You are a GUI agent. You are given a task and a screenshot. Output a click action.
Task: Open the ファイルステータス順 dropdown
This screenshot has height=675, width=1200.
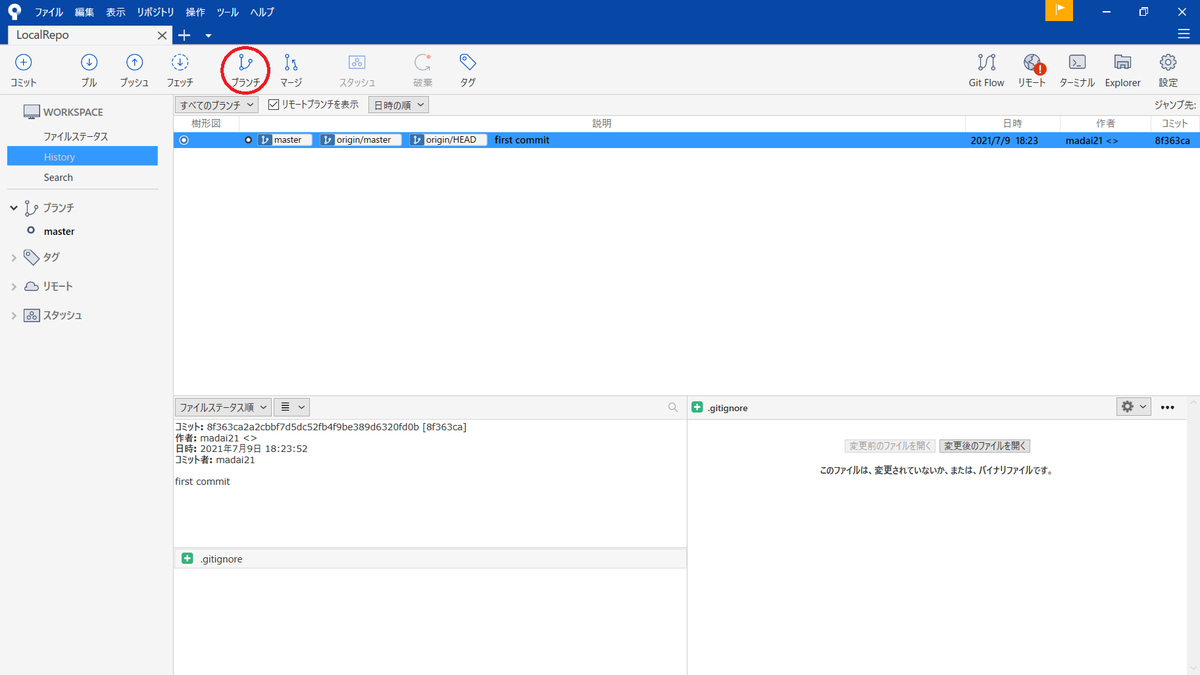(223, 407)
